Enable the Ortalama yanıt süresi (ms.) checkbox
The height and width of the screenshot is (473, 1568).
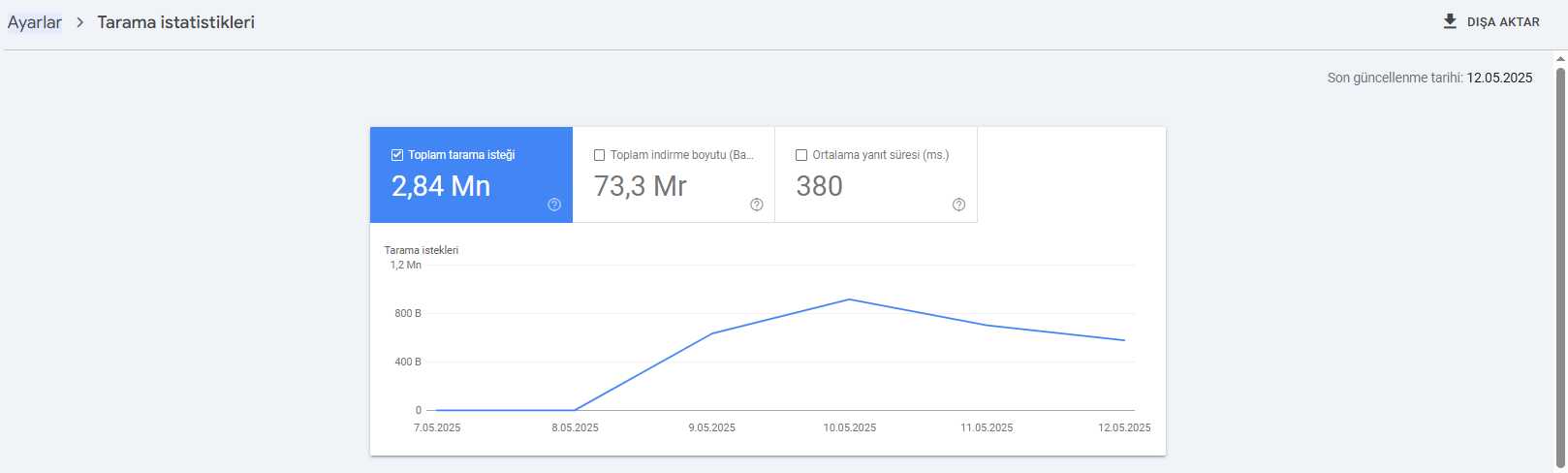tap(801, 155)
